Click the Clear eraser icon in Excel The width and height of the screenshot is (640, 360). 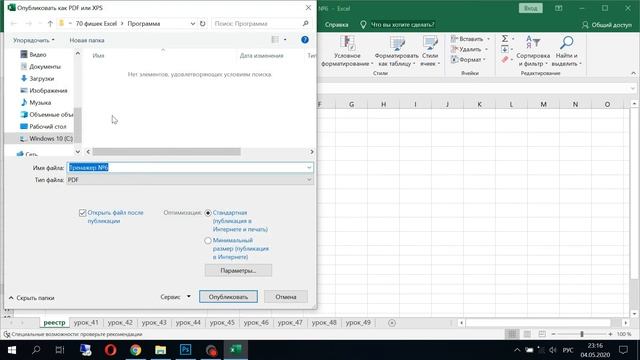[x=505, y=60]
